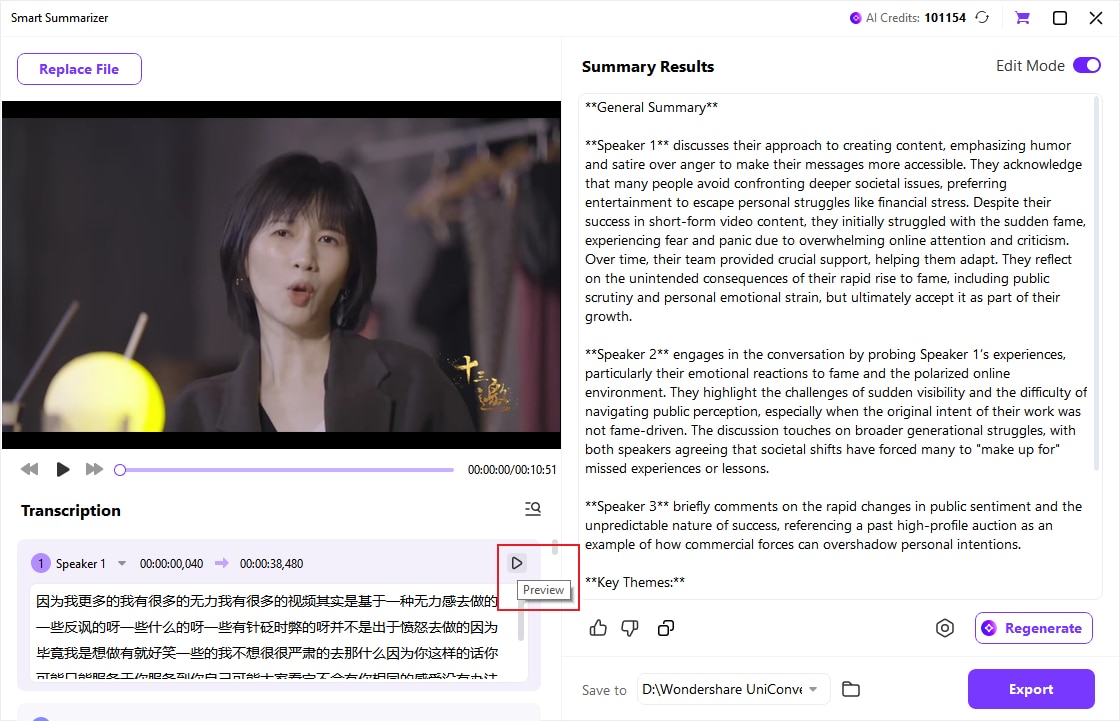Click the thumbs up feedback icon
The width and height of the screenshot is (1120, 721).
coord(598,628)
